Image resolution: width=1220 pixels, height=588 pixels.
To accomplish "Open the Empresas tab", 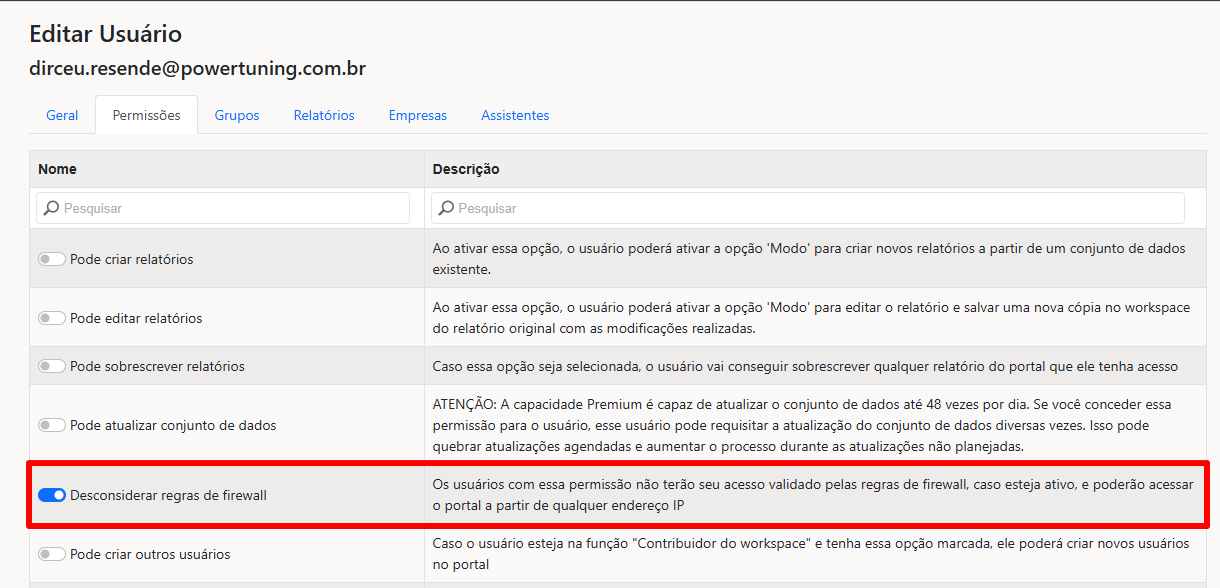I will coord(418,115).
